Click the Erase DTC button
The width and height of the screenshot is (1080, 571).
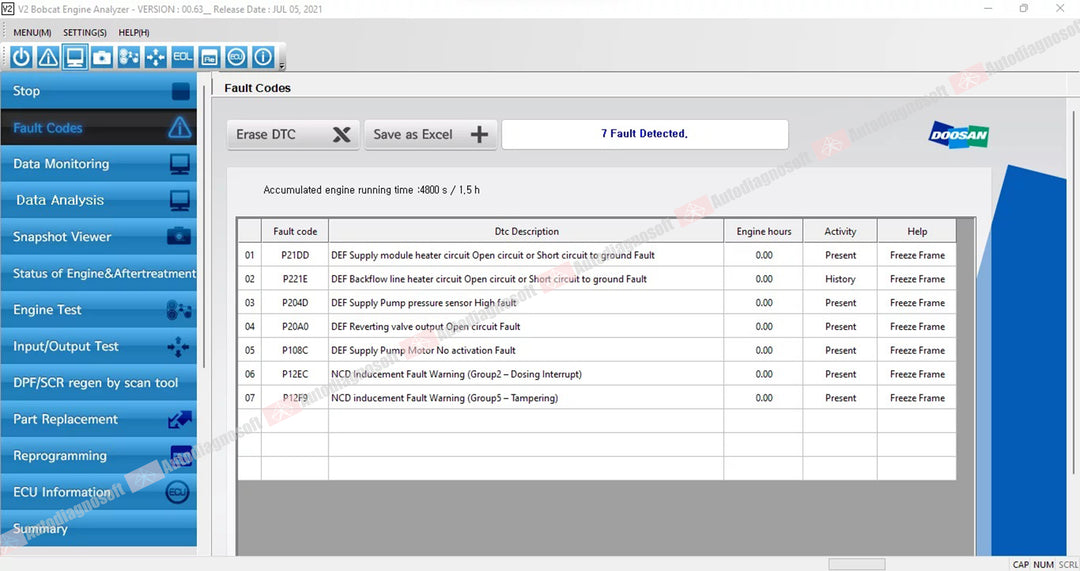pos(293,134)
